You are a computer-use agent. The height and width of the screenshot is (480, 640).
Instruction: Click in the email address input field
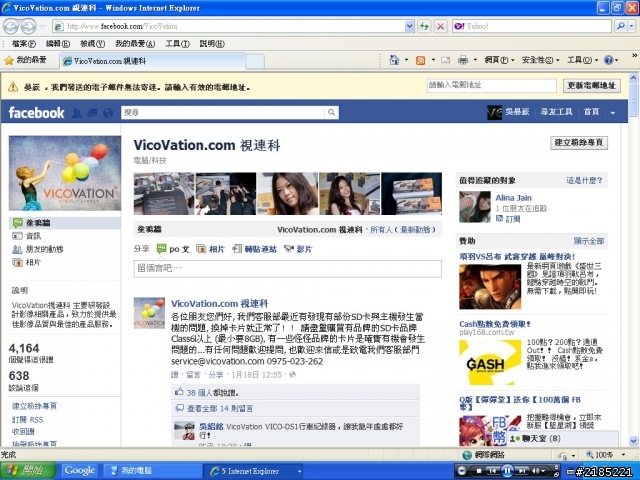(x=491, y=86)
